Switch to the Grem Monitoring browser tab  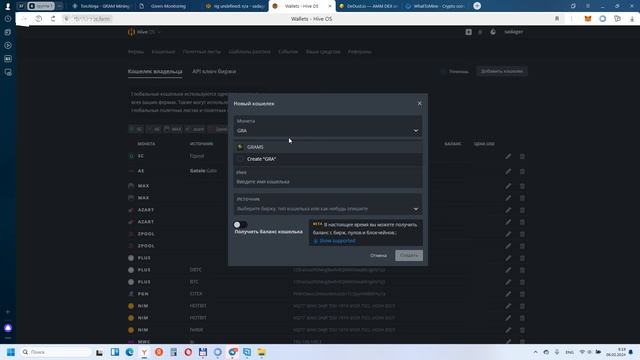(x=167, y=6)
